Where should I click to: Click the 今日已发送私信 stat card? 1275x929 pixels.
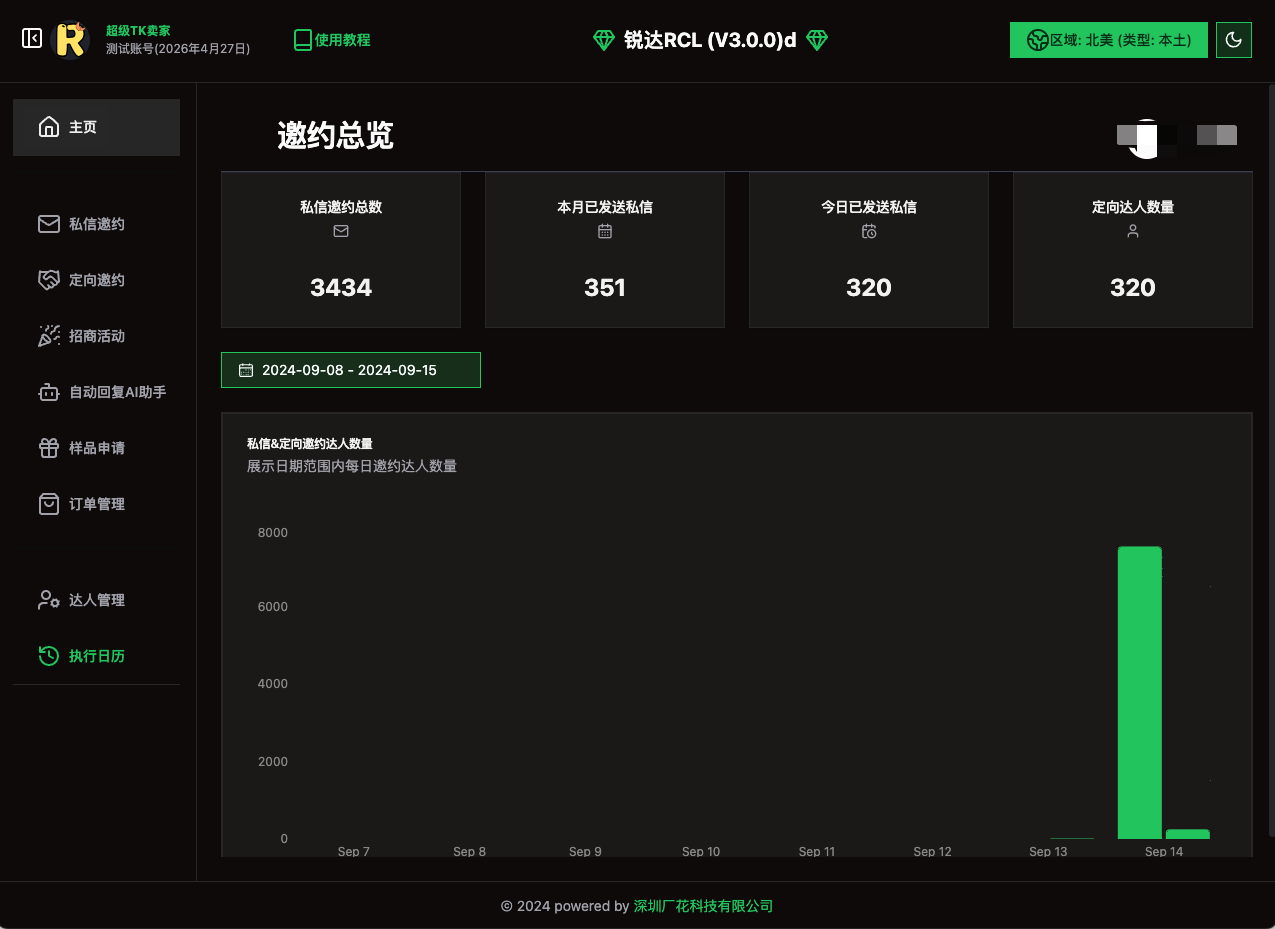coord(868,250)
